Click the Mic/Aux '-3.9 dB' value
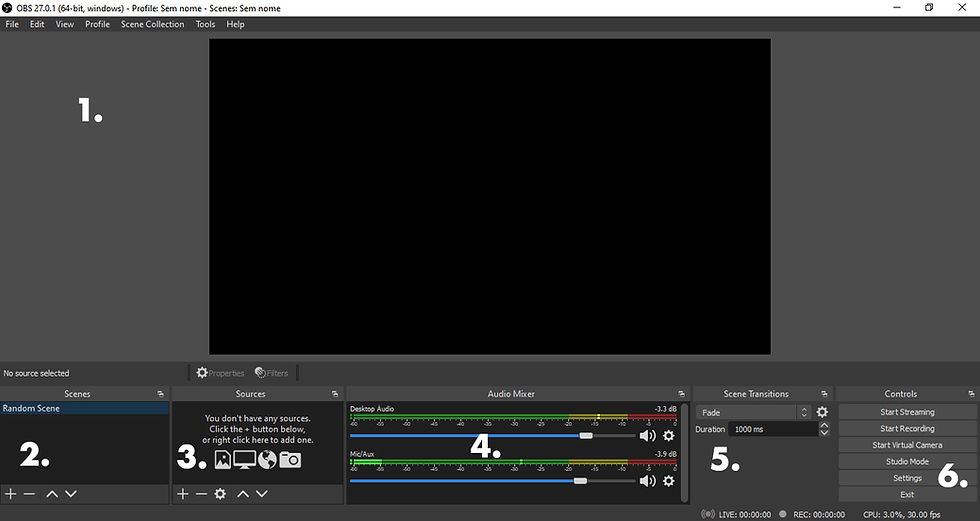The height and width of the screenshot is (521, 980). point(665,454)
